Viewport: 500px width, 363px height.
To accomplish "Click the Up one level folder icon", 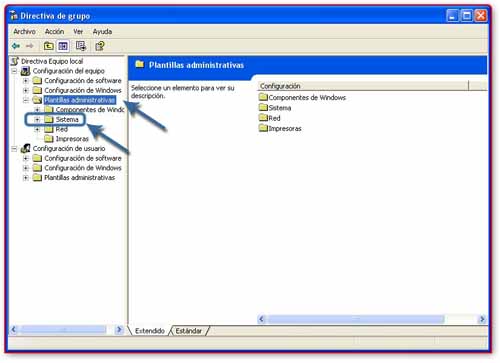I will (49, 46).
